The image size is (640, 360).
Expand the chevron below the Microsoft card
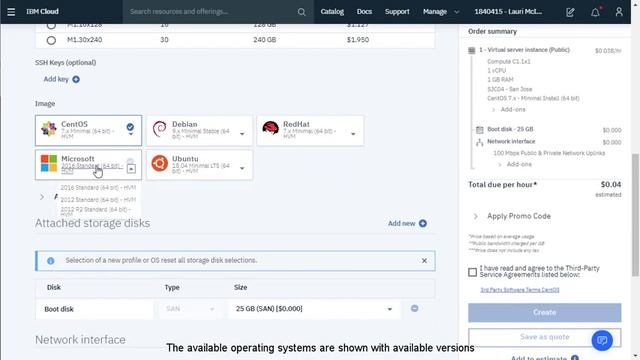42,197
